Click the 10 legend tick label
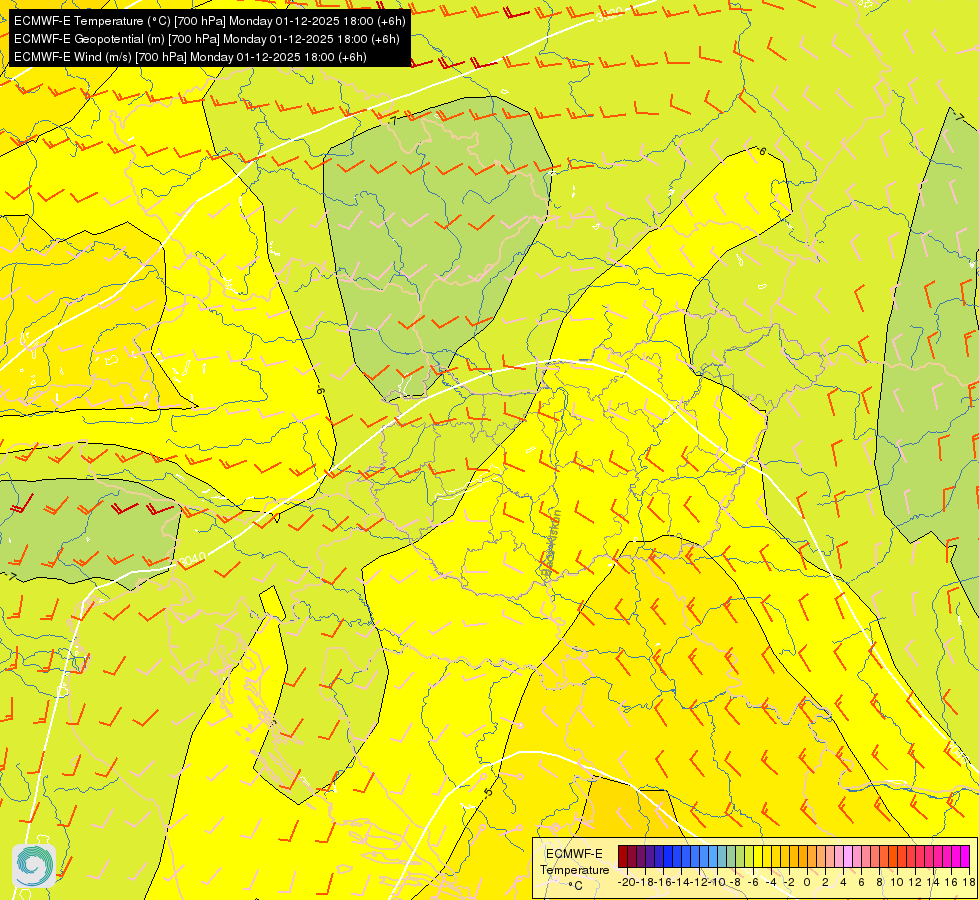This screenshot has width=979, height=900. pyautogui.click(x=897, y=882)
